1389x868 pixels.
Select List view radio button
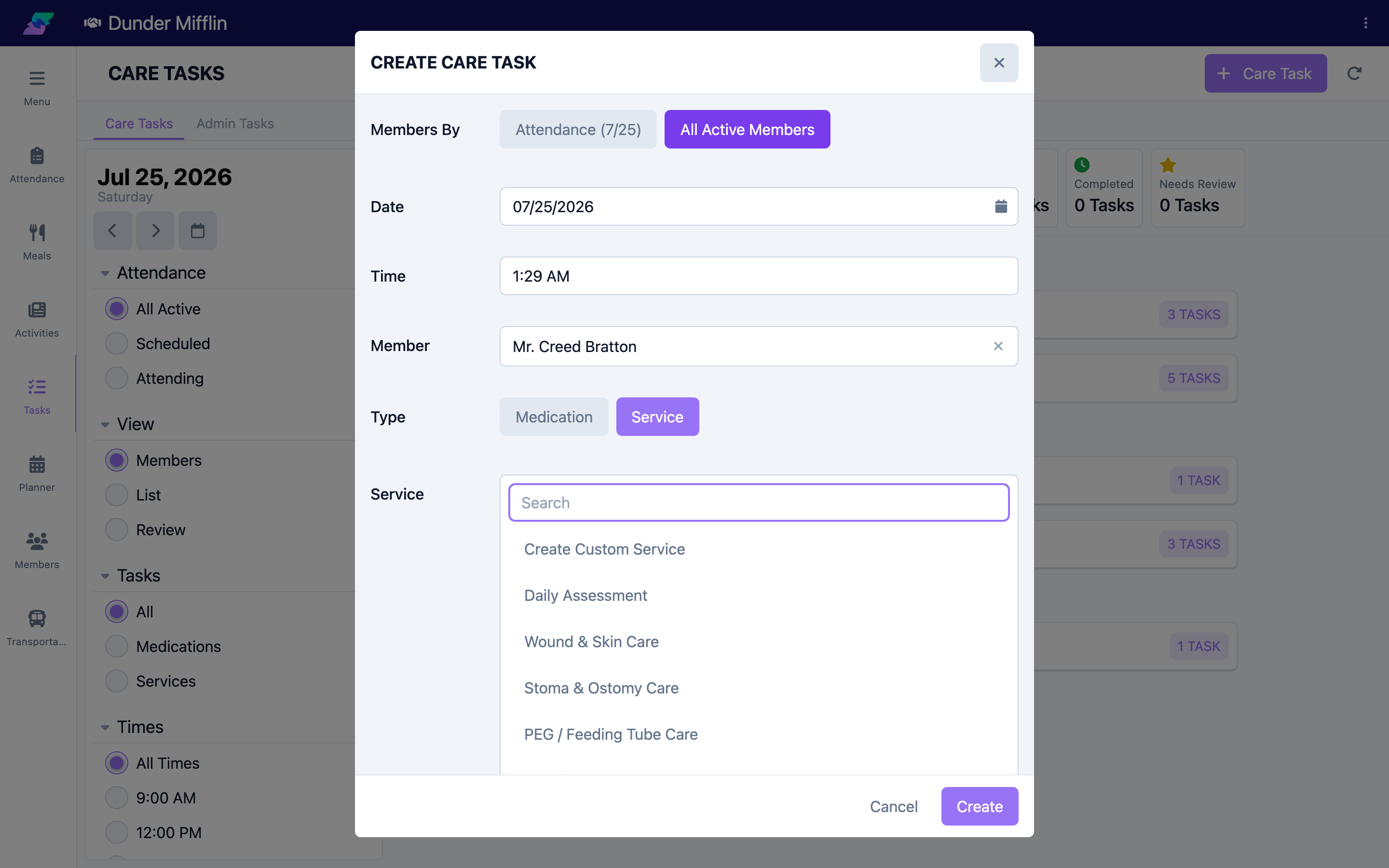tap(117, 495)
